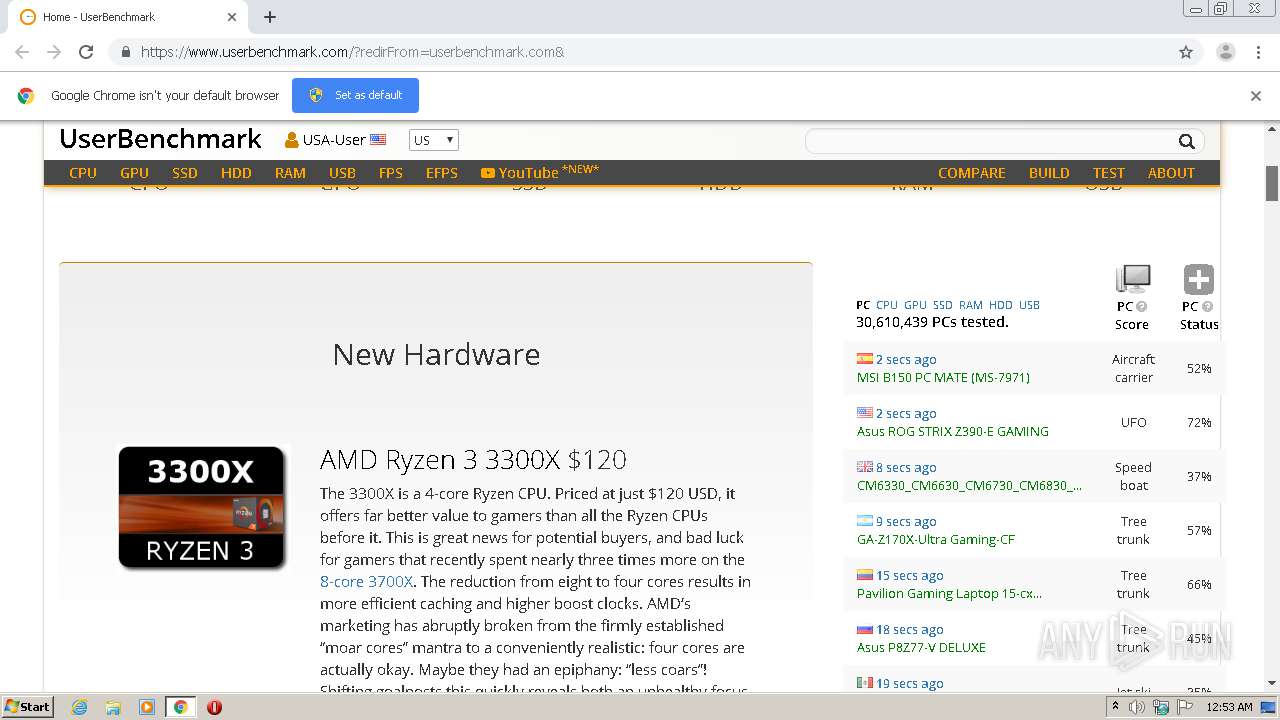Click Set as default button
The image size is (1280, 720).
(x=355, y=95)
